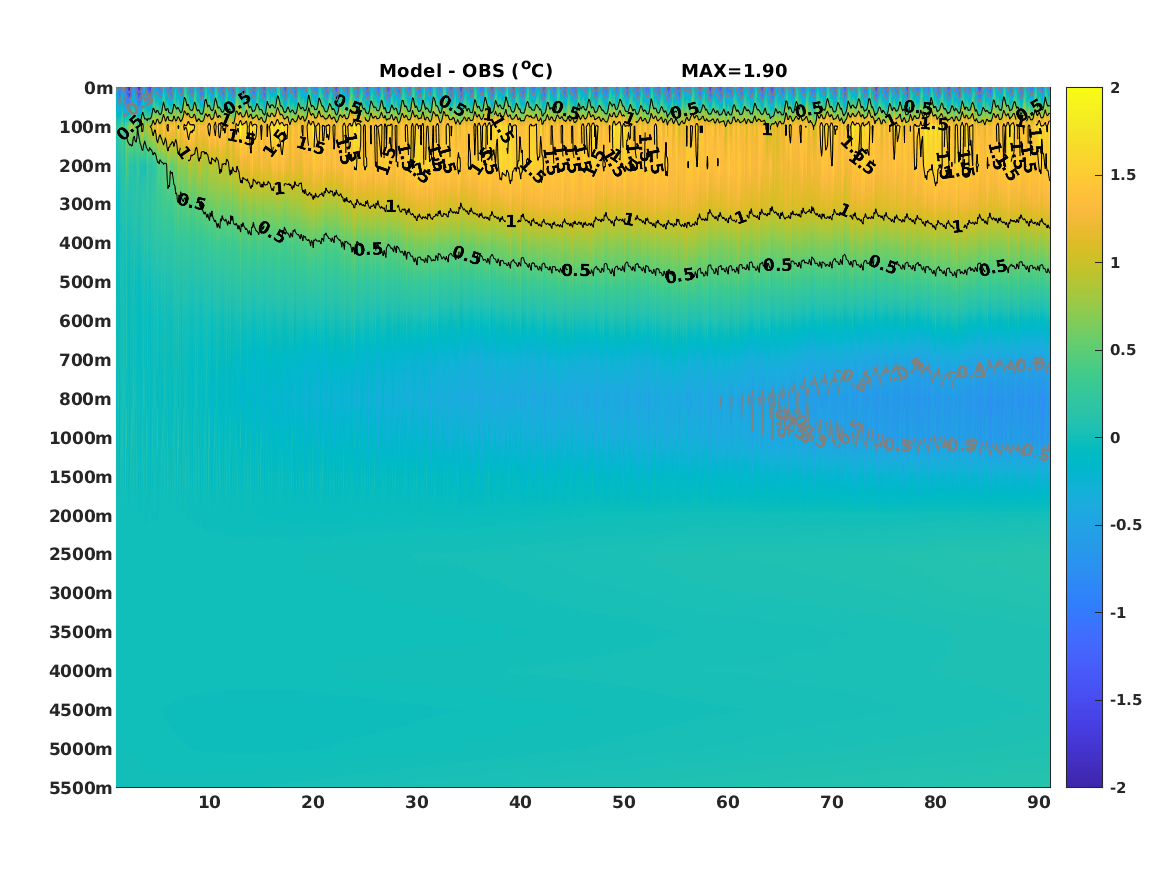Click the "MAX=1.90" annotation text
The height and width of the screenshot is (875, 1167).
[x=734, y=71]
